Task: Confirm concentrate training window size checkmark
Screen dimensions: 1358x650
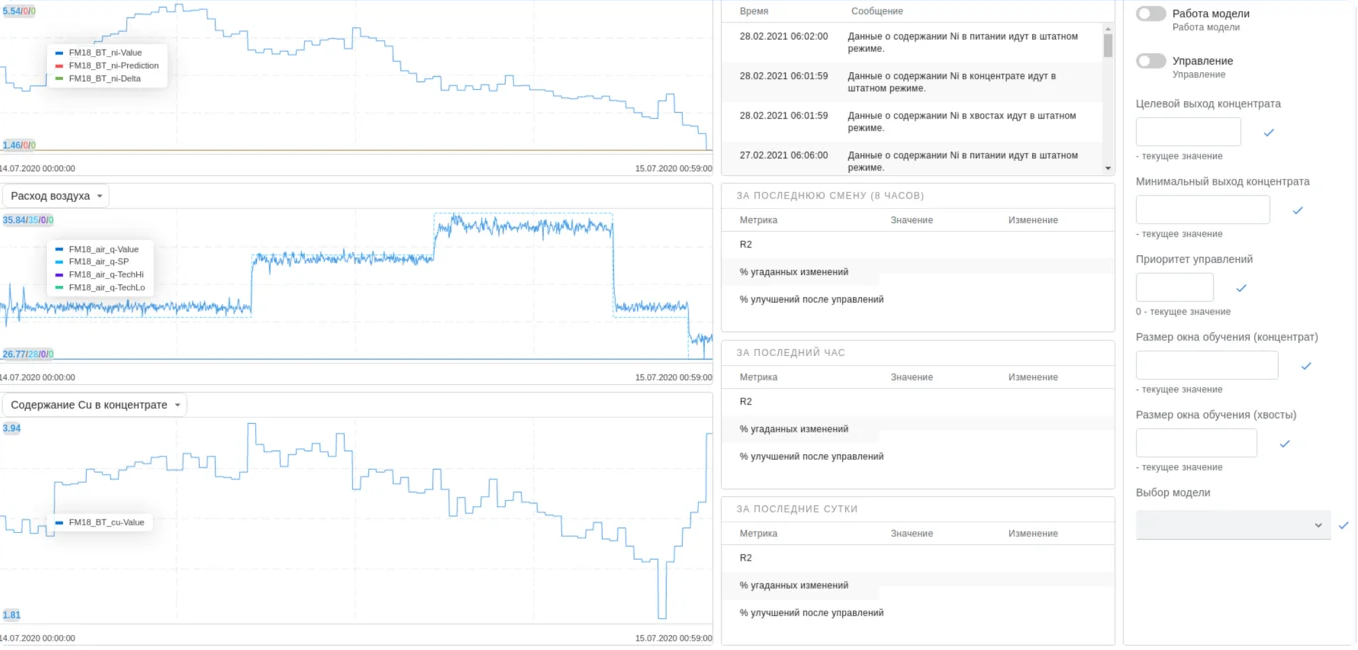Action: 1306,366
